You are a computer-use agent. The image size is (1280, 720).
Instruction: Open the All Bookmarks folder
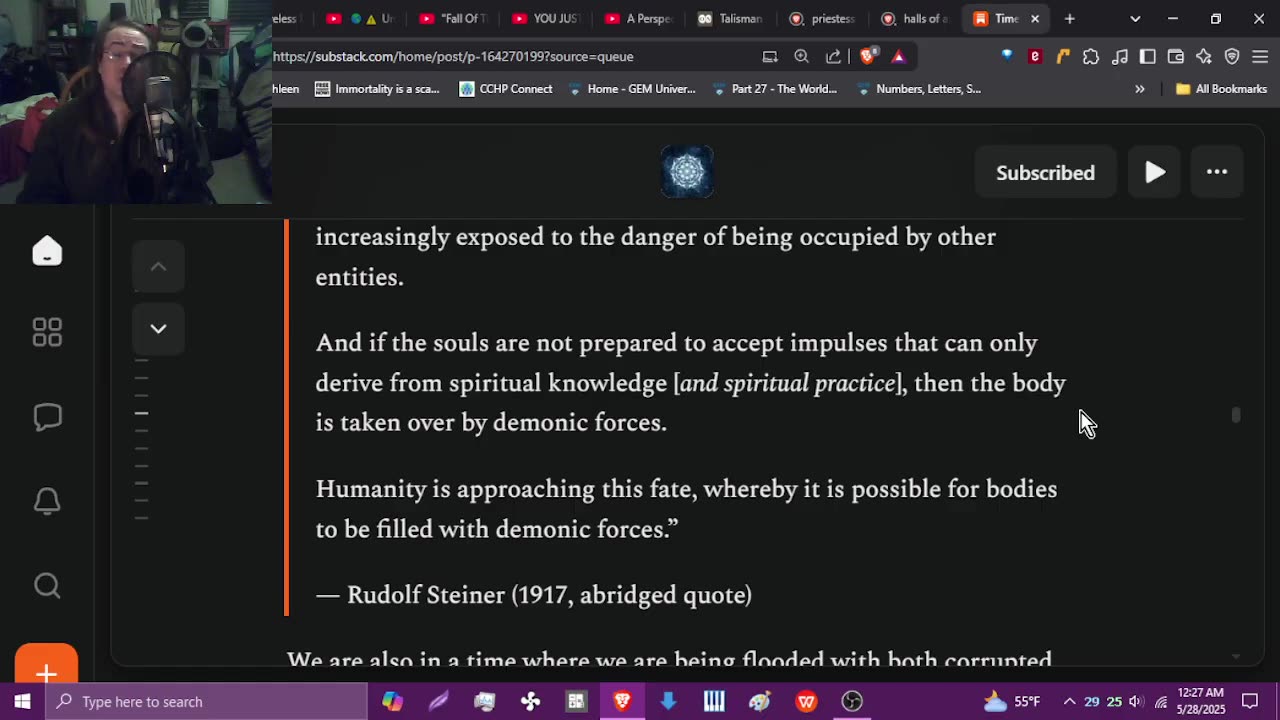pyautogui.click(x=1221, y=89)
